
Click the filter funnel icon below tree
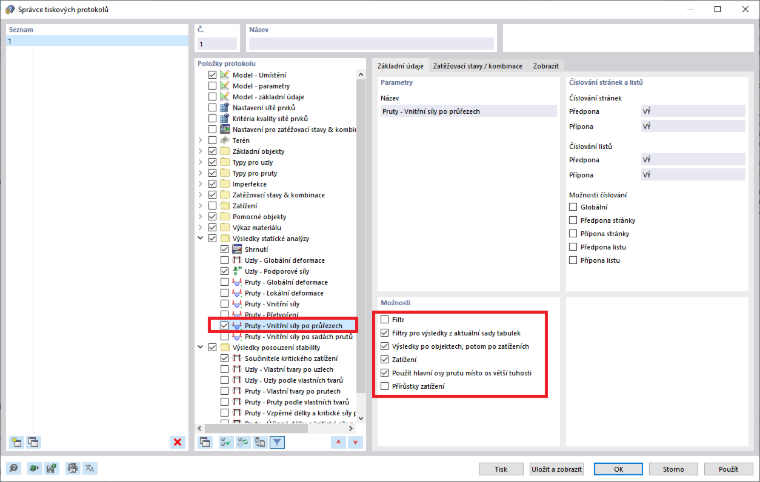coord(277,442)
